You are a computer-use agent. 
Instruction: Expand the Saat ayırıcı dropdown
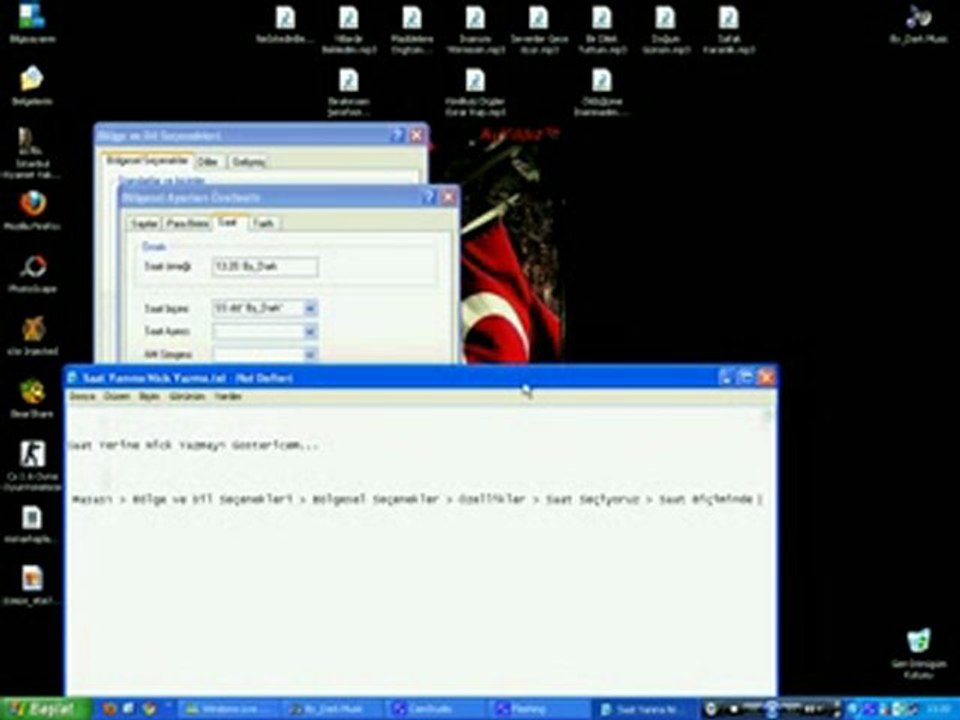(x=310, y=332)
